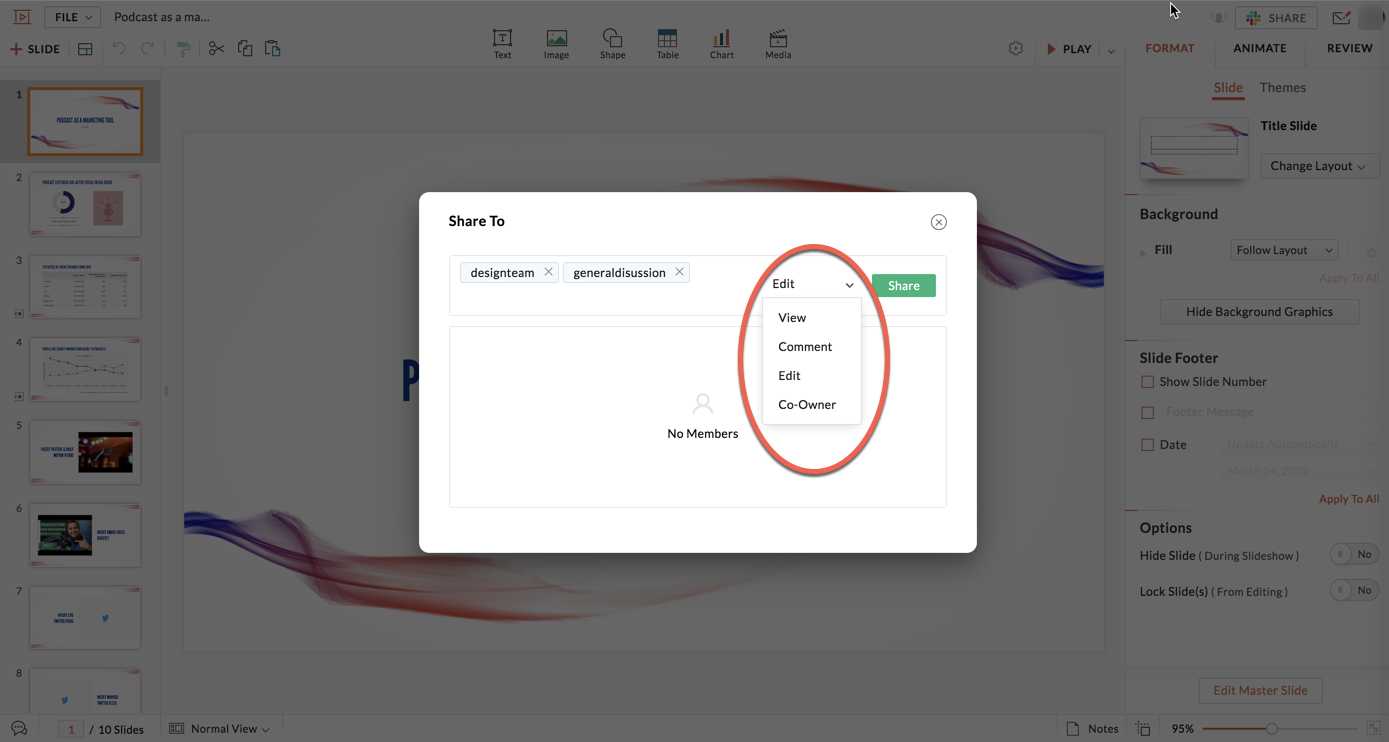Expand the Fill section triangle

click(1144, 252)
